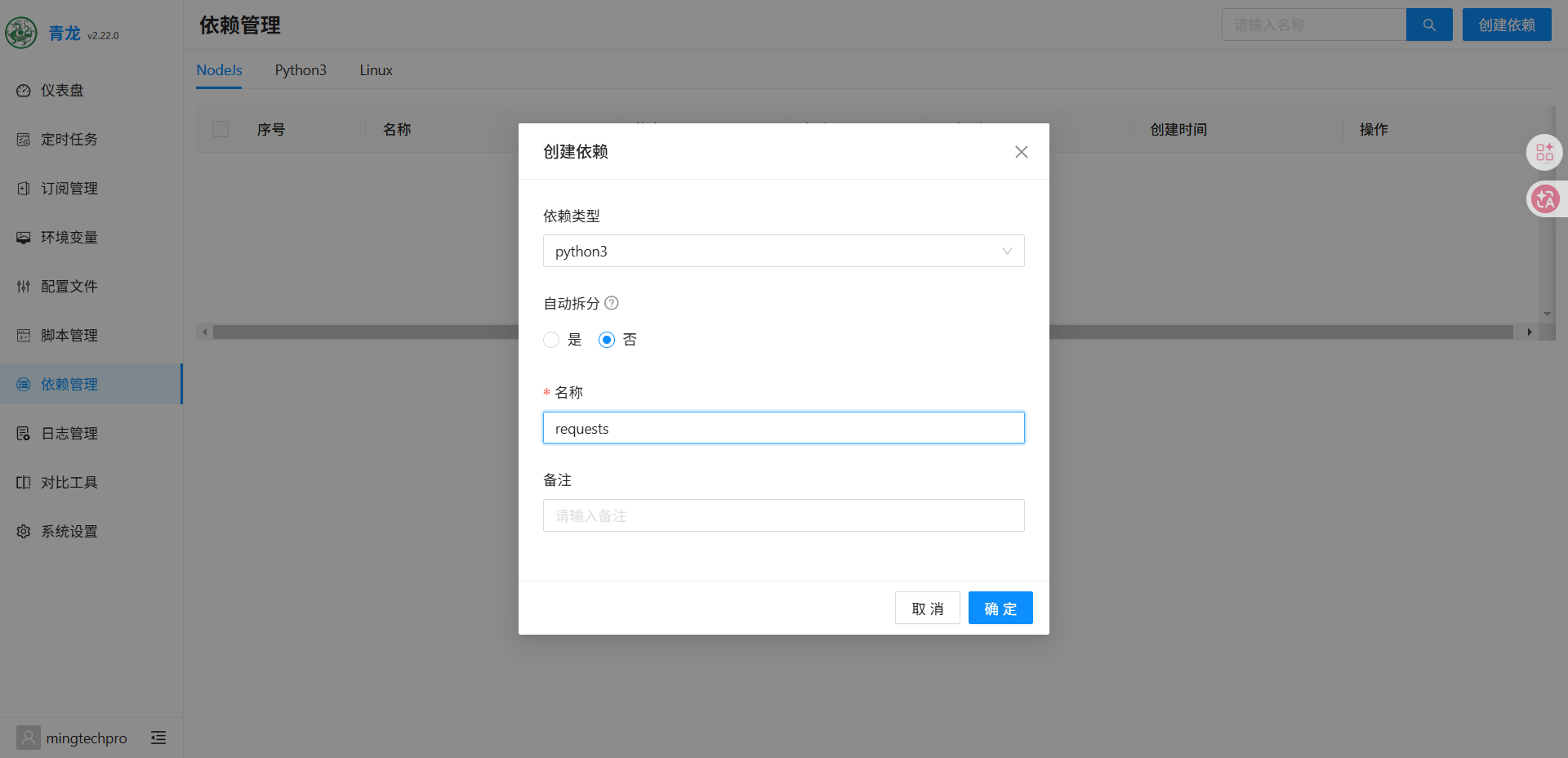This screenshot has height=758, width=1568.
Task: Click the 依赖管理 sidebar icon
Action: pyautogui.click(x=24, y=385)
